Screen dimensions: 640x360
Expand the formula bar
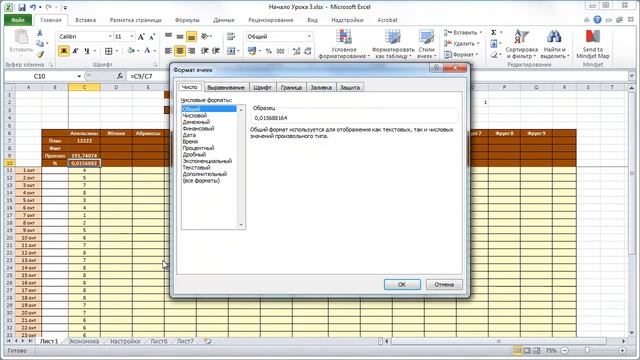[x=631, y=76]
